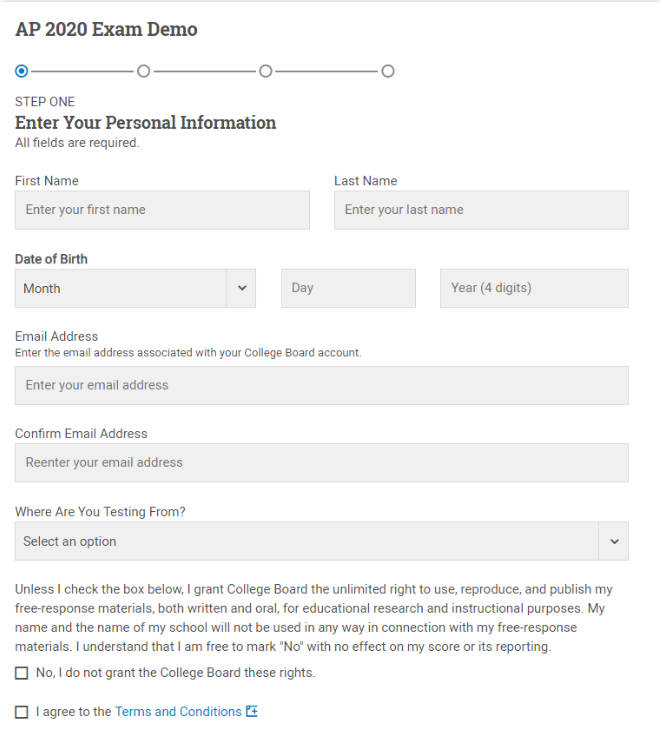
Task: Select the third step progress circle
Action: 266,71
